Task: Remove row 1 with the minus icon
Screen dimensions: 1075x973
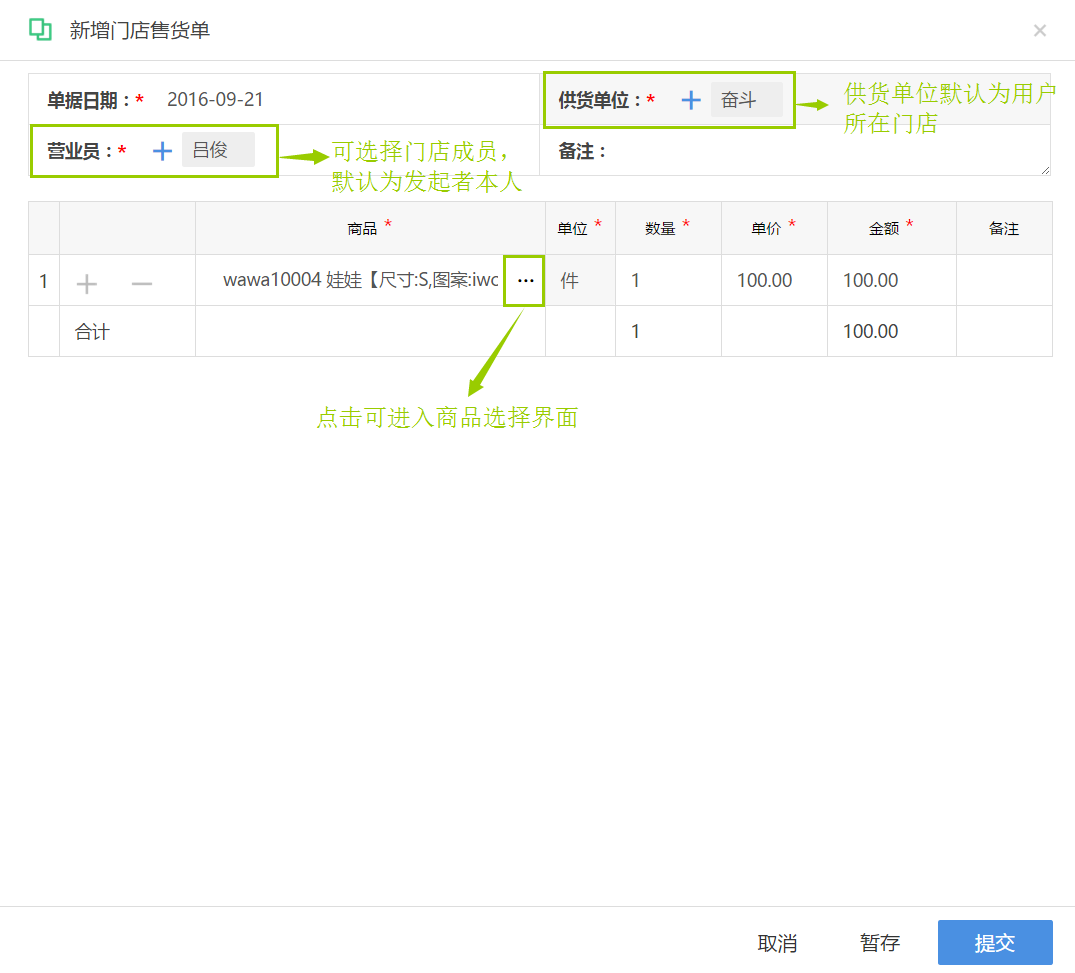Action: [142, 283]
